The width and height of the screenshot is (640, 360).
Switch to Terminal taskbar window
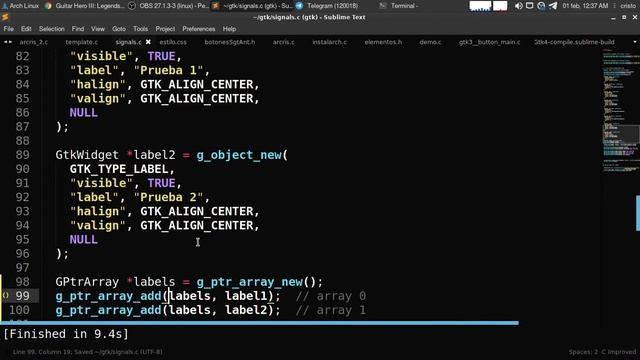399,6
